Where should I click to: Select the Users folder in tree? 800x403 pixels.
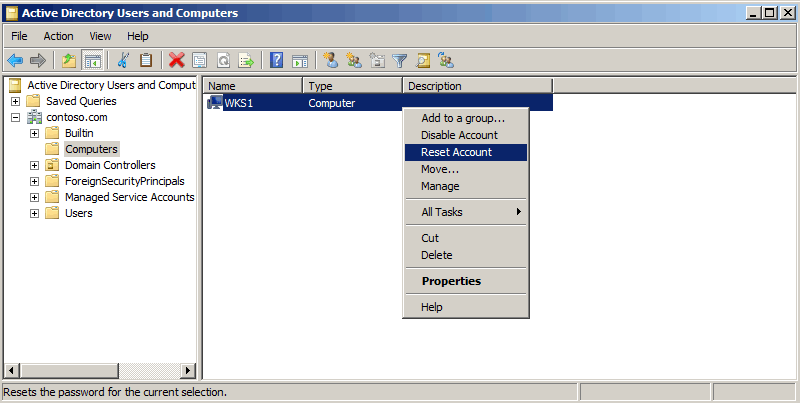click(78, 213)
